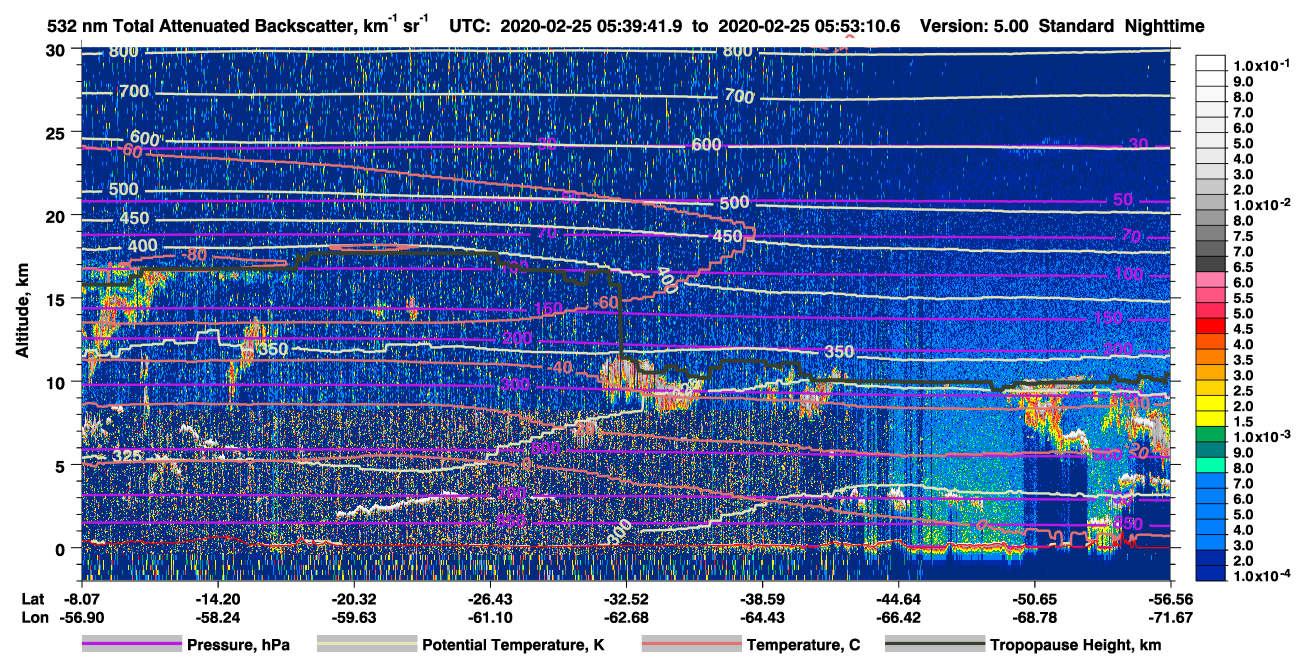1300x667 pixels.
Task: Click latitude value -32.52
Action: 626,599
